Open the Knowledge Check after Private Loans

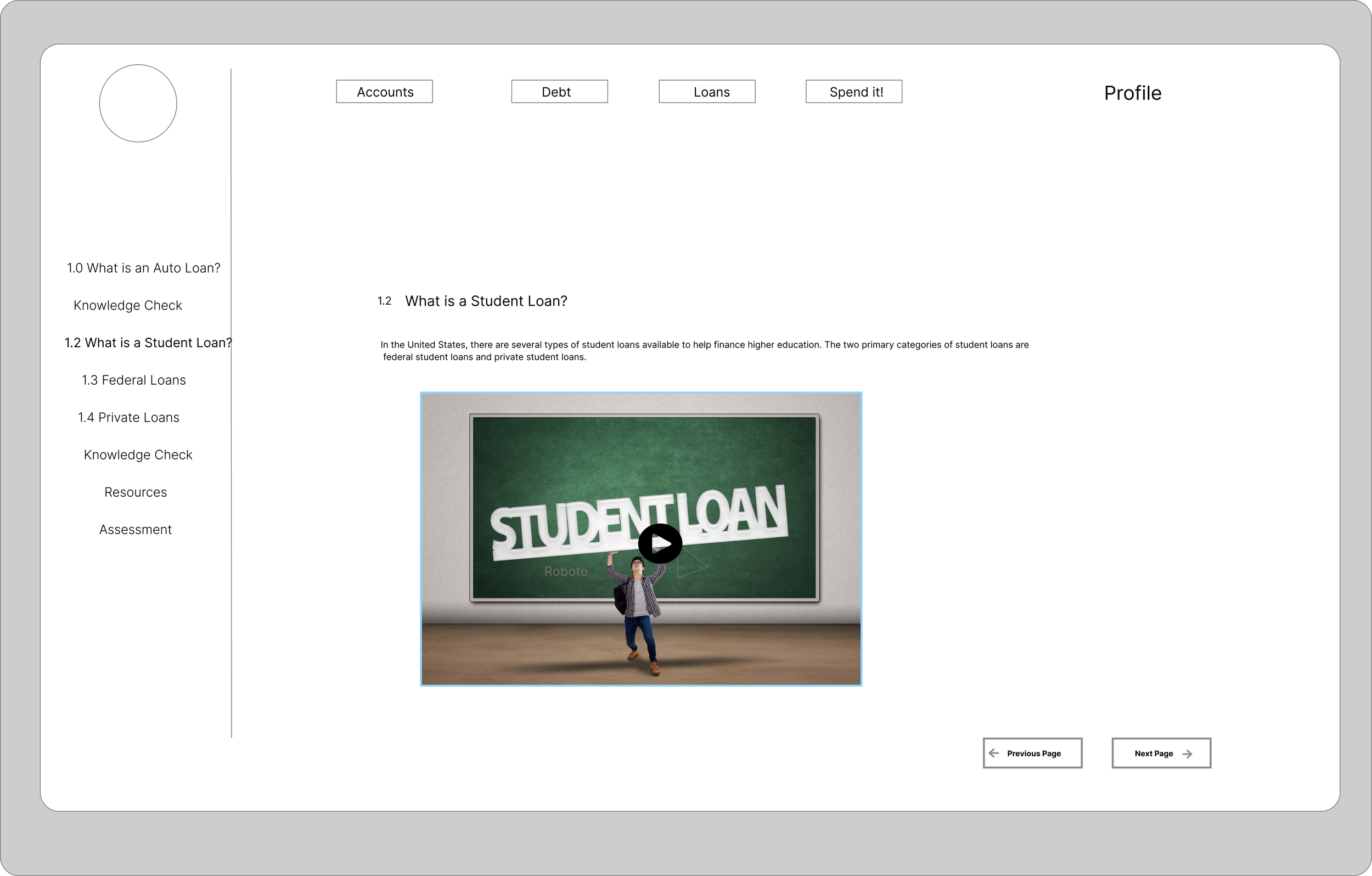[x=138, y=455]
